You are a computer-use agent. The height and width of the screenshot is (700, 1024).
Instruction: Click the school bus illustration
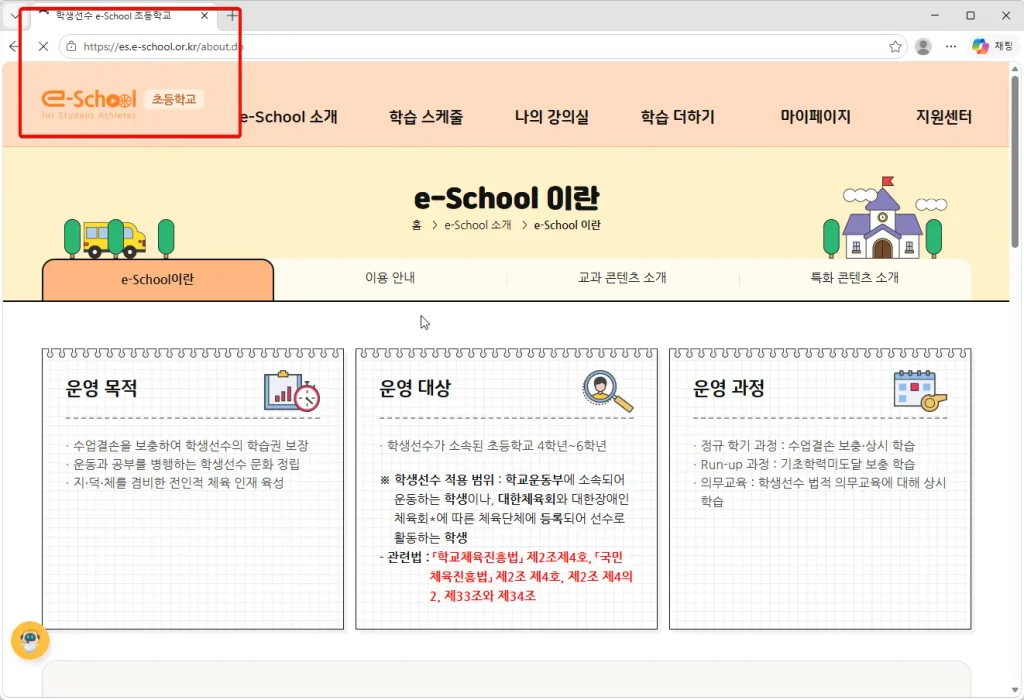pyautogui.click(x=114, y=240)
